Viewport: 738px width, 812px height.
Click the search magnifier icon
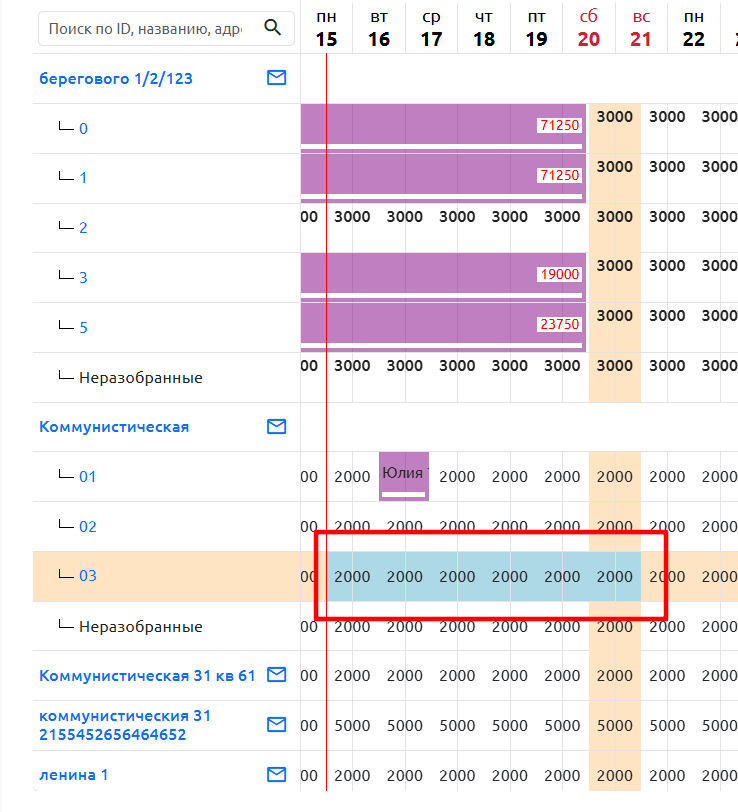pos(272,27)
